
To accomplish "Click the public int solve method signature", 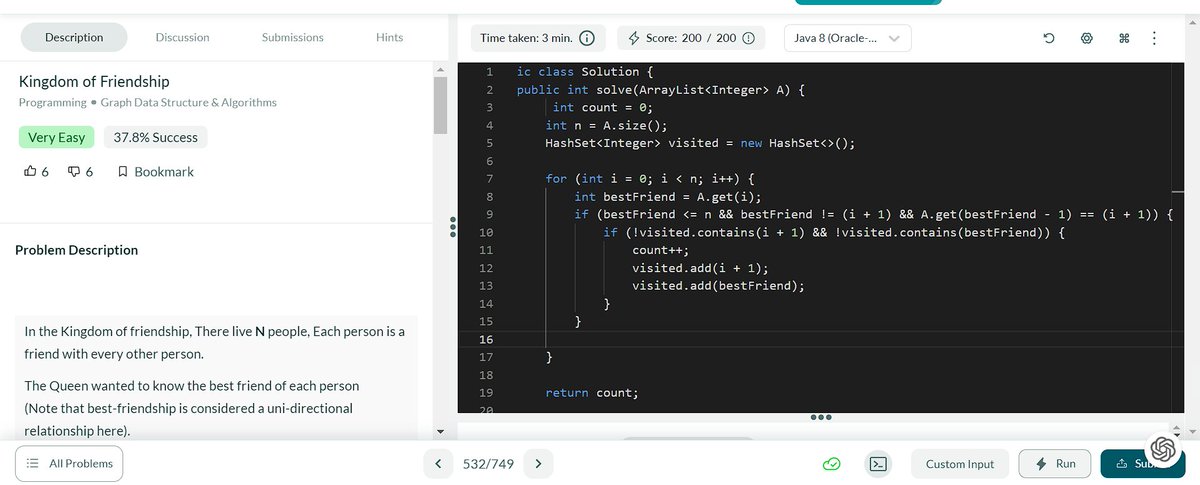I will [x=661, y=89].
